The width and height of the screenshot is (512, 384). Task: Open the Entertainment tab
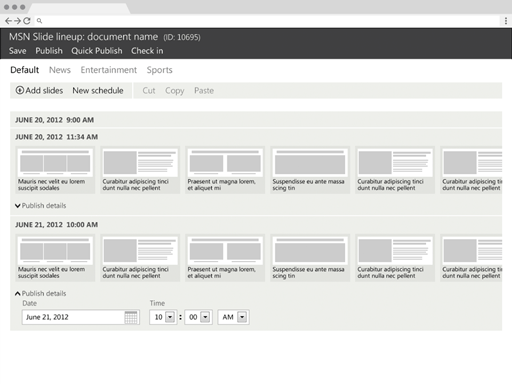coord(109,70)
